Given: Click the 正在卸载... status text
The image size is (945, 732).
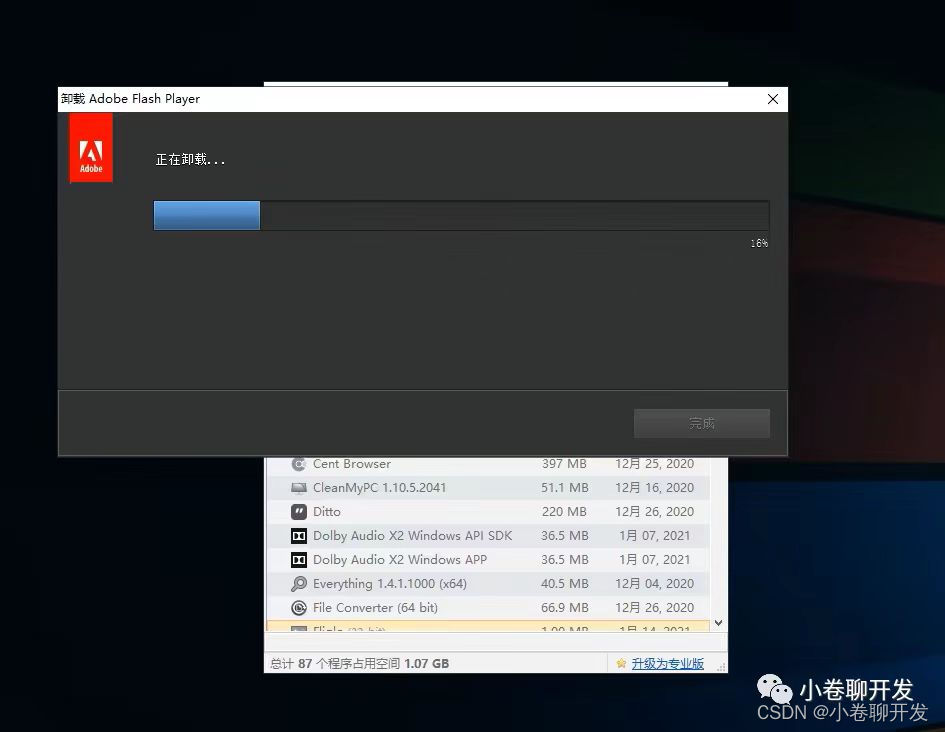Looking at the screenshot, I should 190,160.
